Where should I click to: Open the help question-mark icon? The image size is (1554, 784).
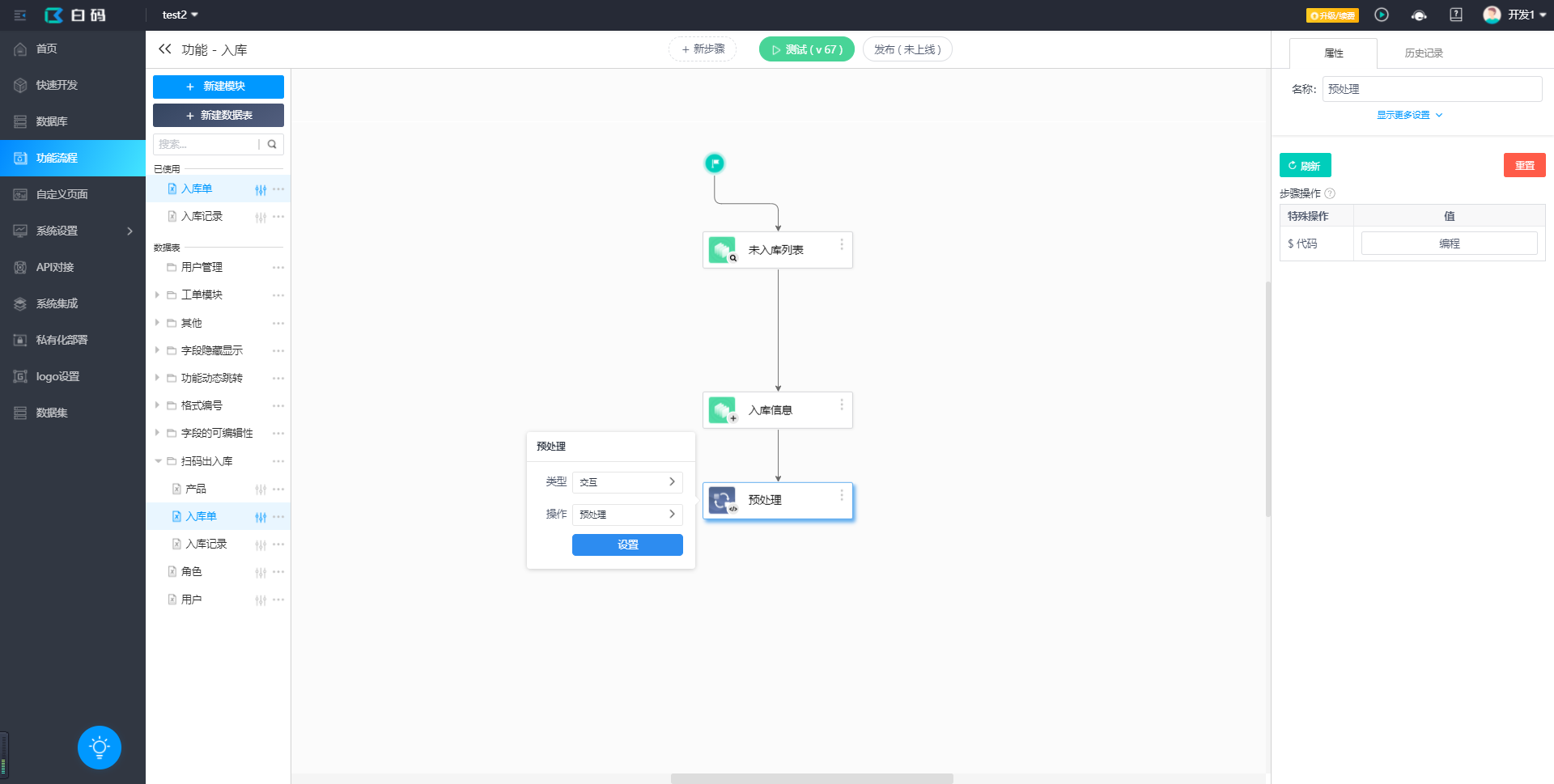click(x=1456, y=15)
